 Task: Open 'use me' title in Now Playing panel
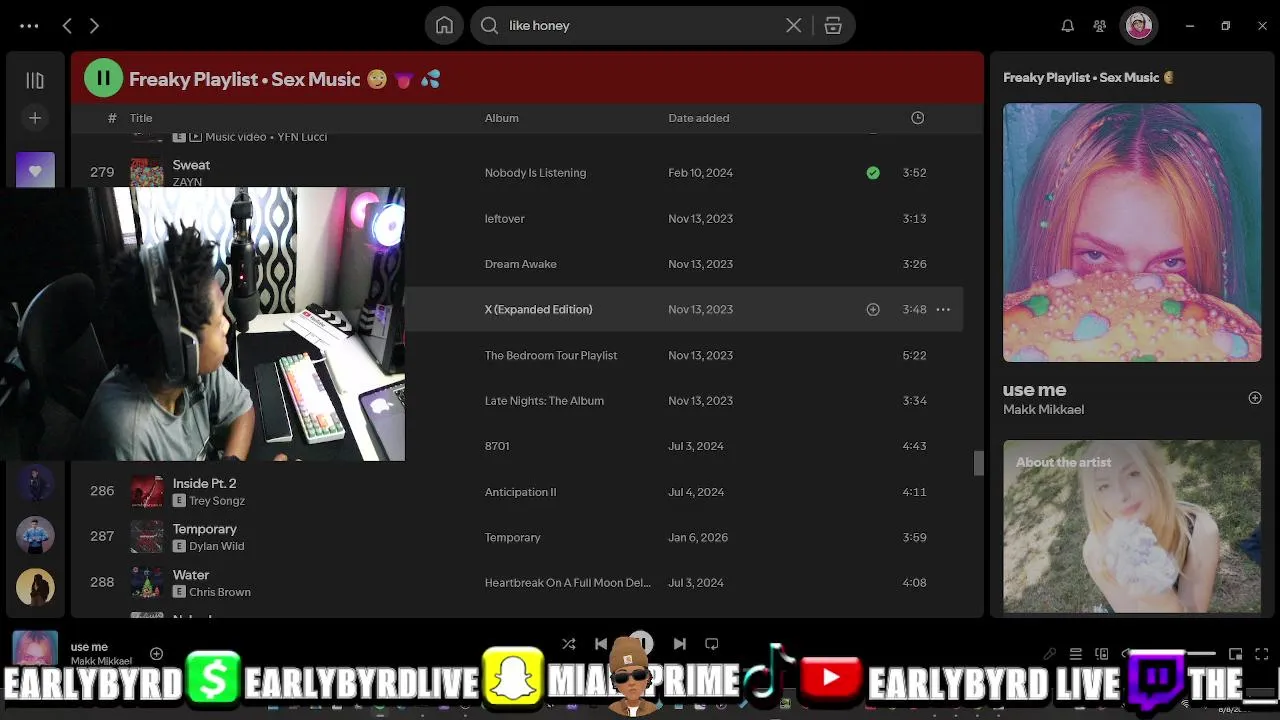(1035, 390)
